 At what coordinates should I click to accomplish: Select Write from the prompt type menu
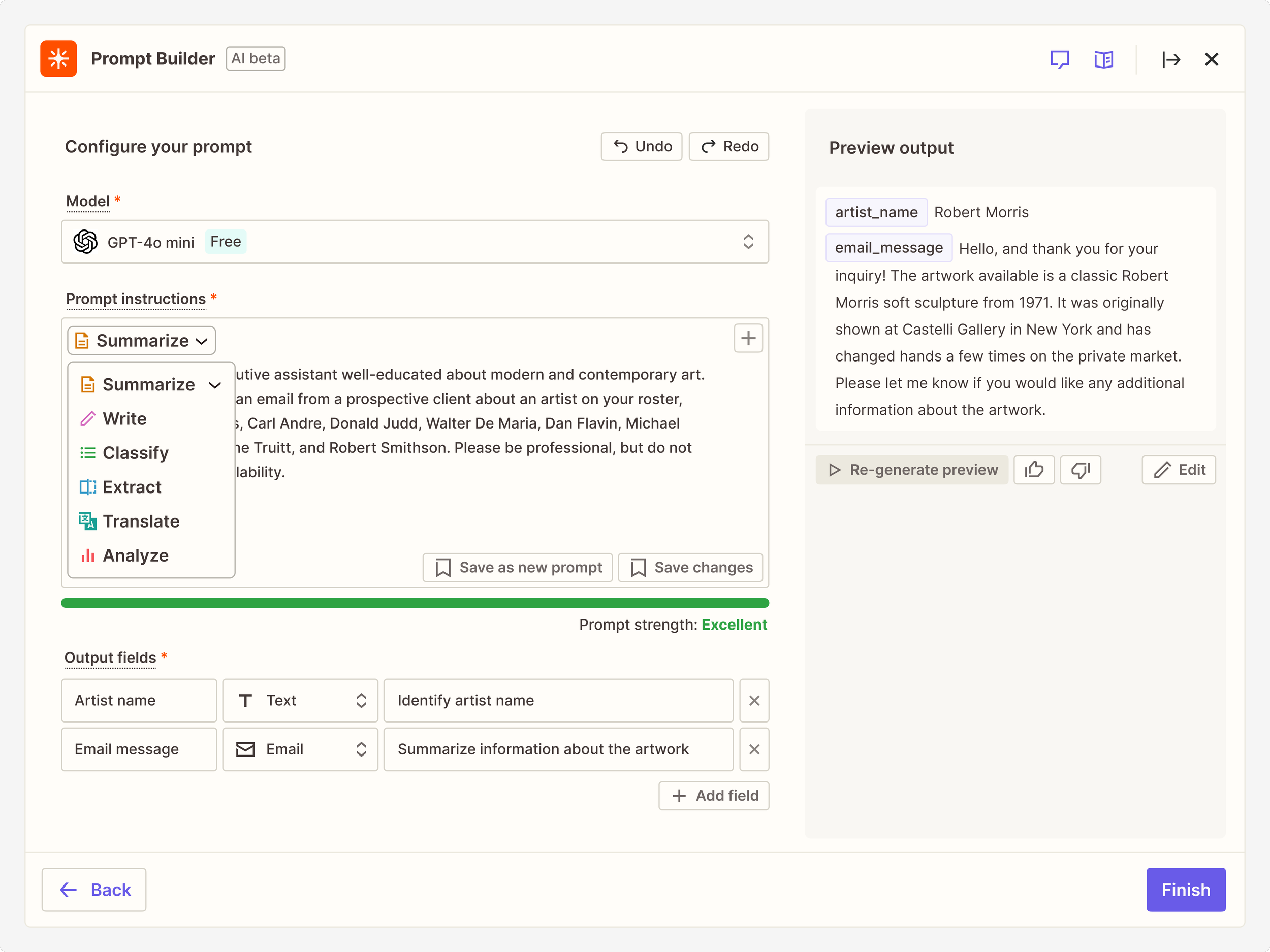click(x=124, y=419)
